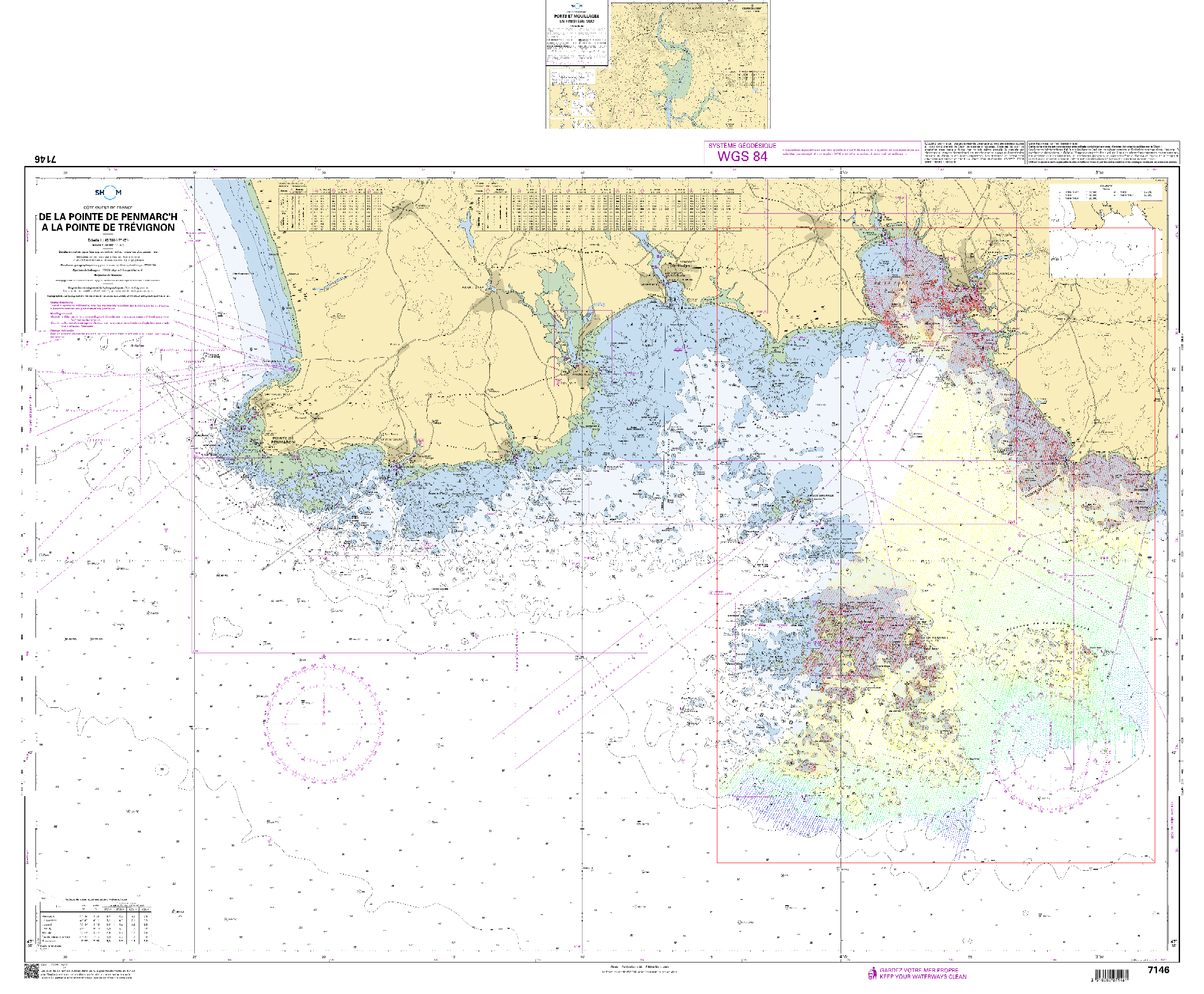This screenshot has height=994, width=1204.
Task: Click the WGS 84 geodetic system label
Action: 742,156
